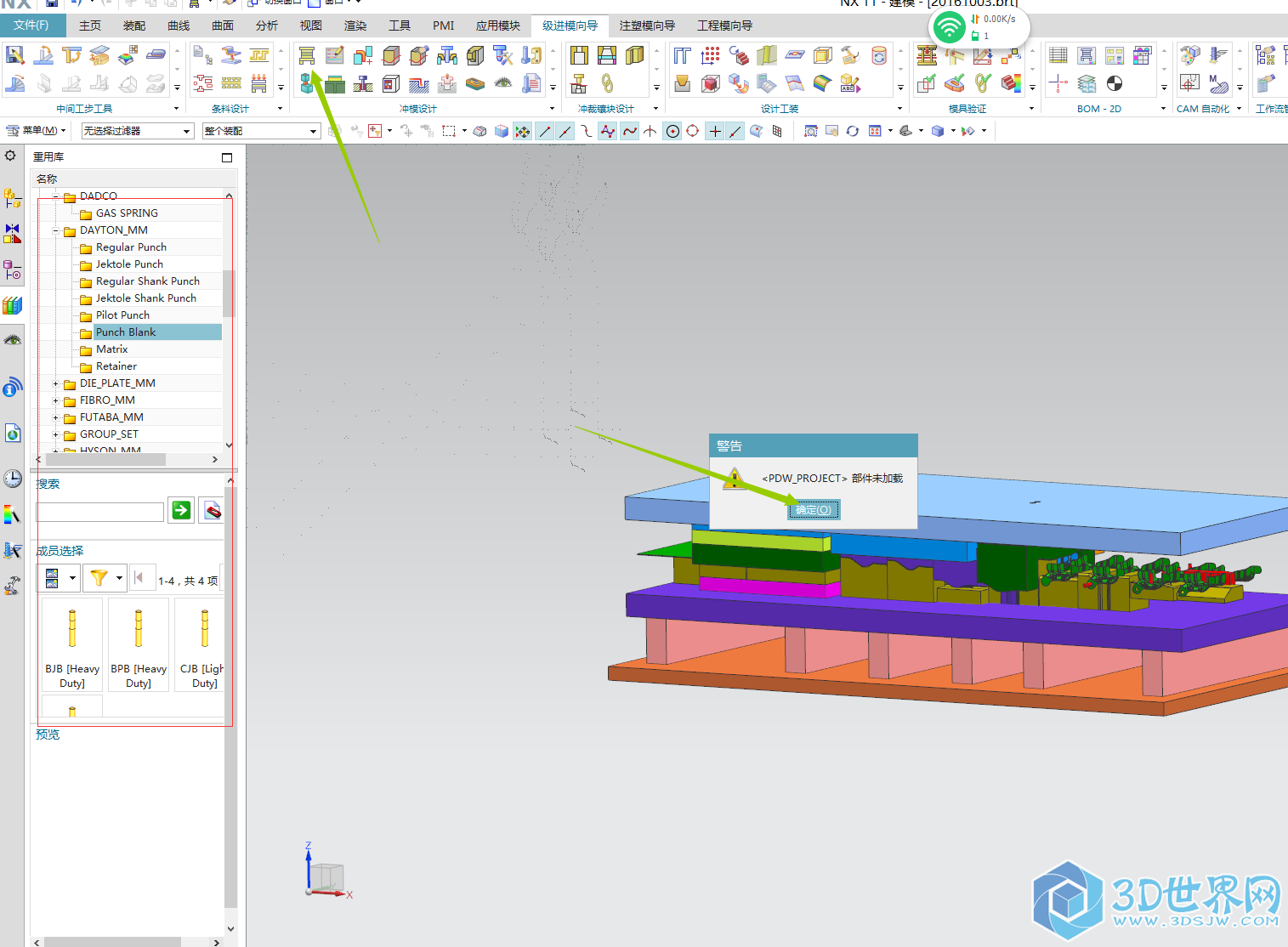Viewport: 1288px width, 947px height.
Task: Open the History clock sidebar icon
Action: coord(13,479)
